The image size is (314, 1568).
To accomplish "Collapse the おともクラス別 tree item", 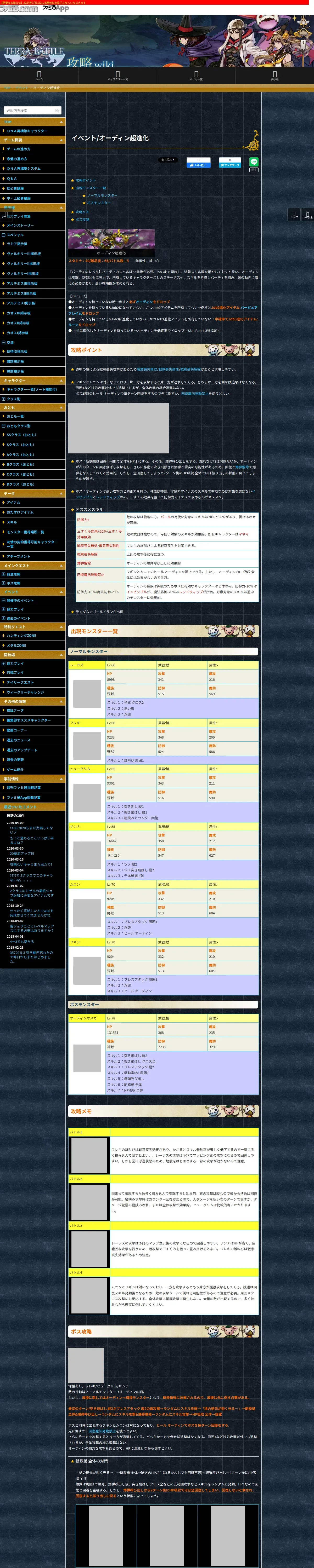I will [4, 426].
